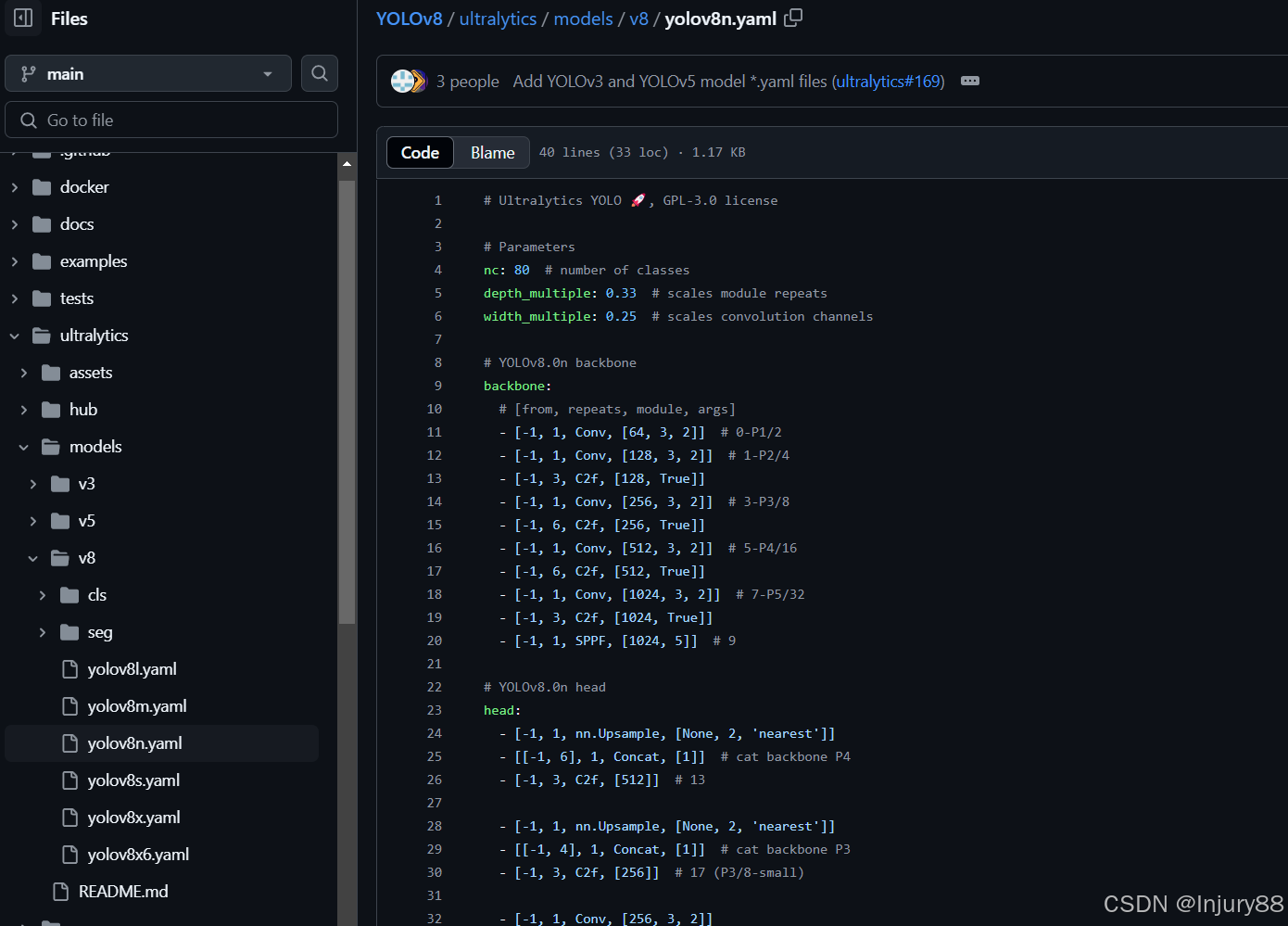Expand the docker folder chevron
Viewport: 1288px width, 926px height.
pyautogui.click(x=15, y=187)
